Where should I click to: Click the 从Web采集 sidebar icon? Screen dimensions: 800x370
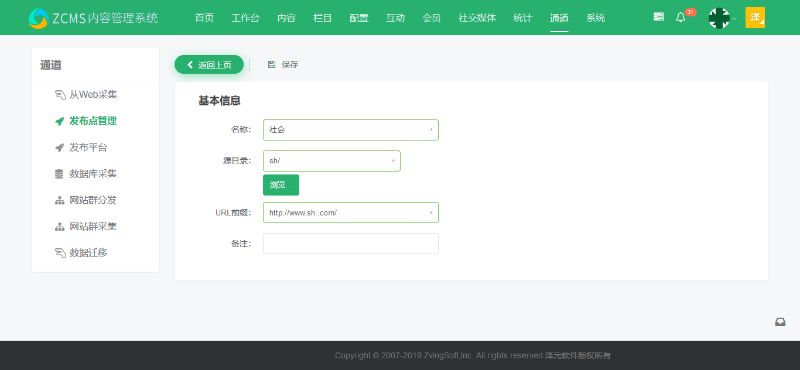click(x=60, y=95)
